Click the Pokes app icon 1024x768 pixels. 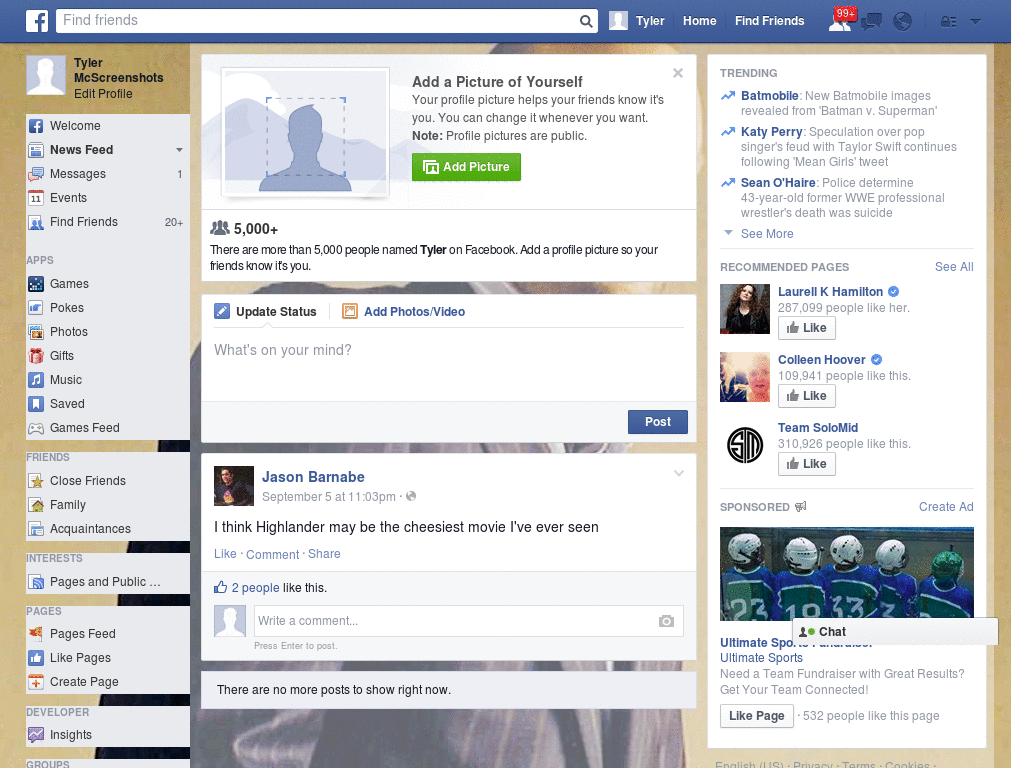pyautogui.click(x=36, y=308)
